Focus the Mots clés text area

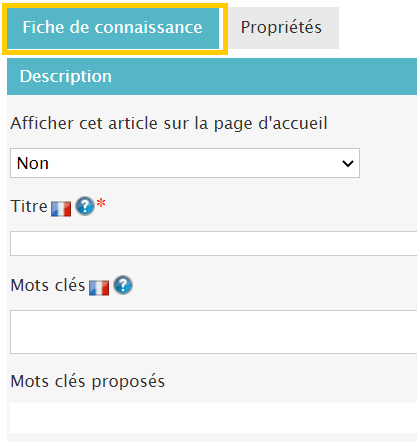(214, 332)
